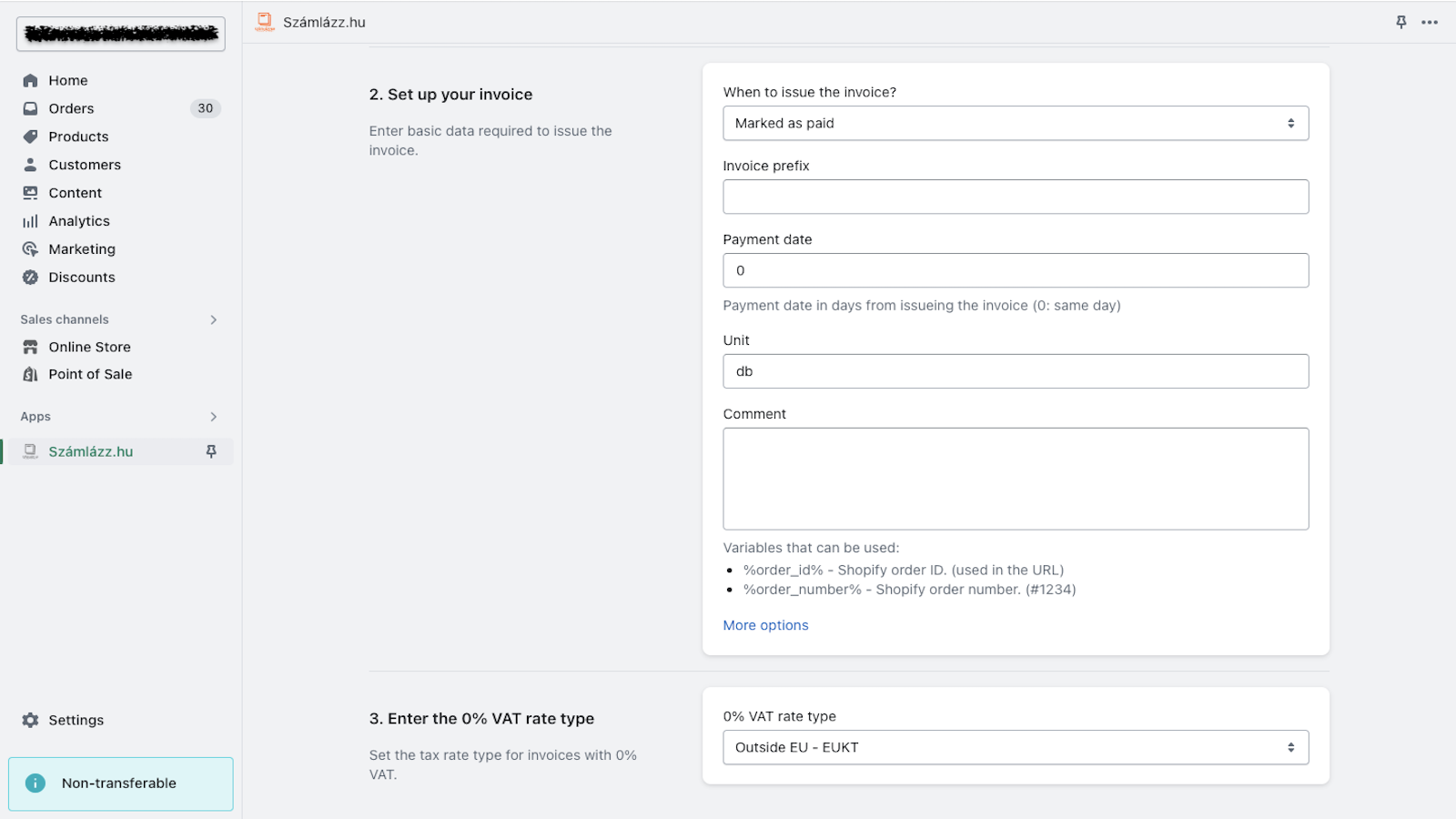Click the Home icon in sidebar
The image size is (1456, 819).
30,81
